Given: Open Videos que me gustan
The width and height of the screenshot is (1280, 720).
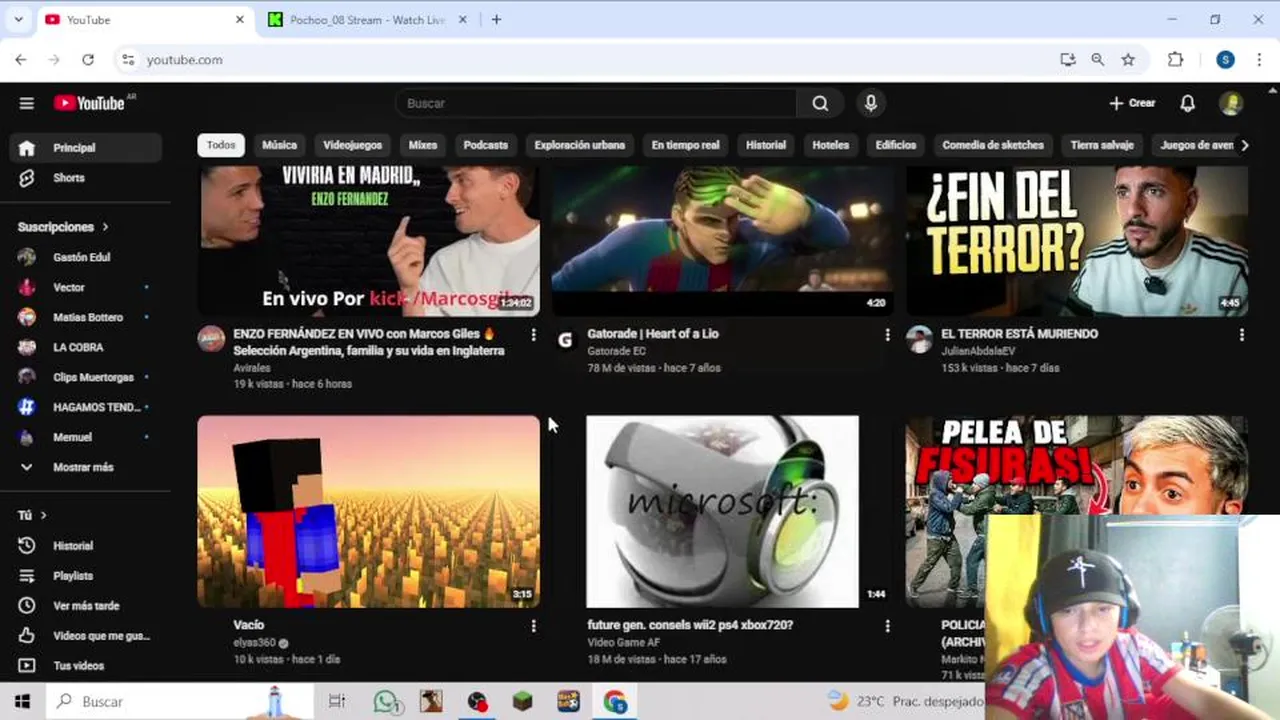Looking at the screenshot, I should coord(86,636).
